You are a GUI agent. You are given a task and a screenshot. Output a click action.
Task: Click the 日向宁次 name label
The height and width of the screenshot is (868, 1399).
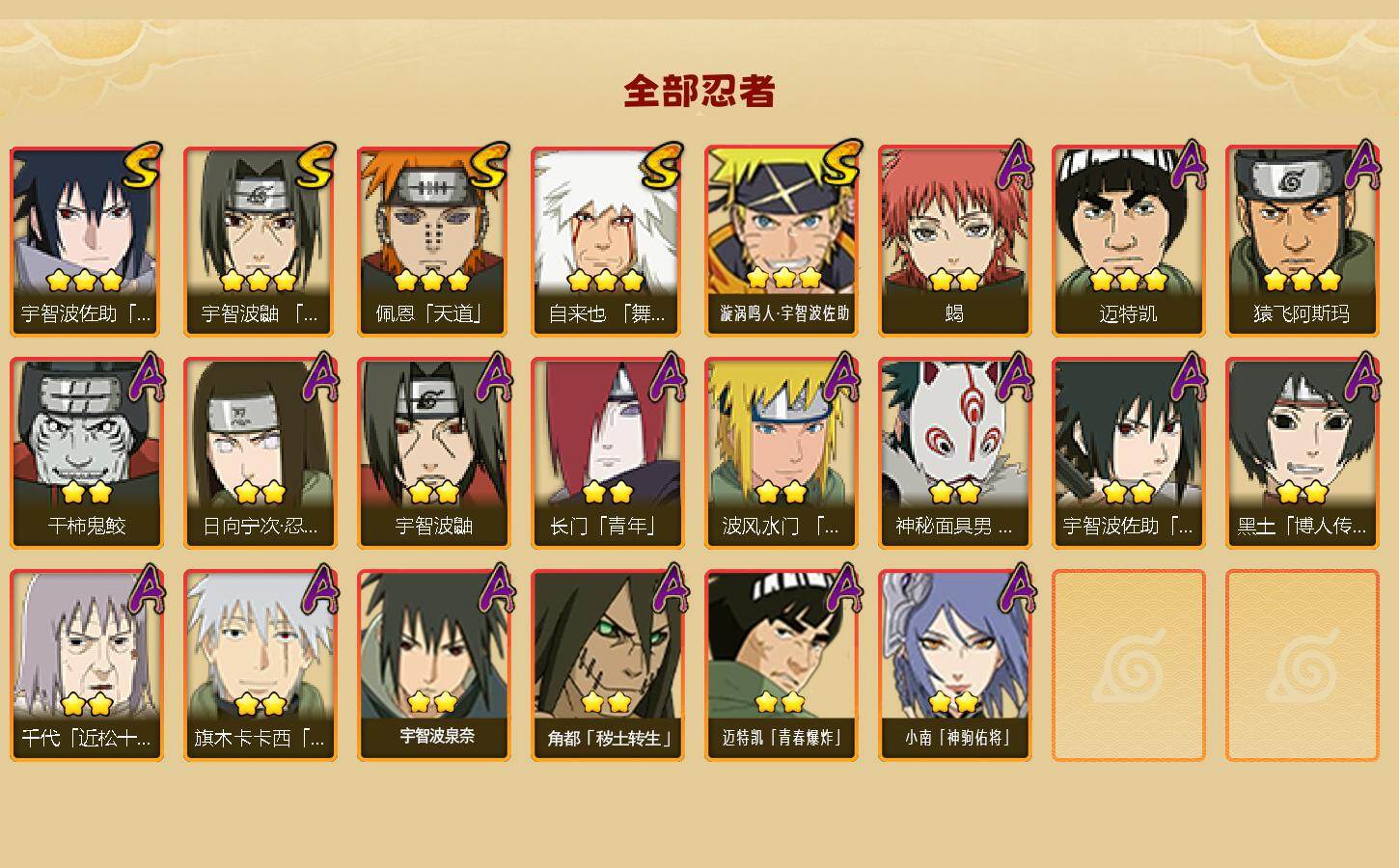point(260,527)
